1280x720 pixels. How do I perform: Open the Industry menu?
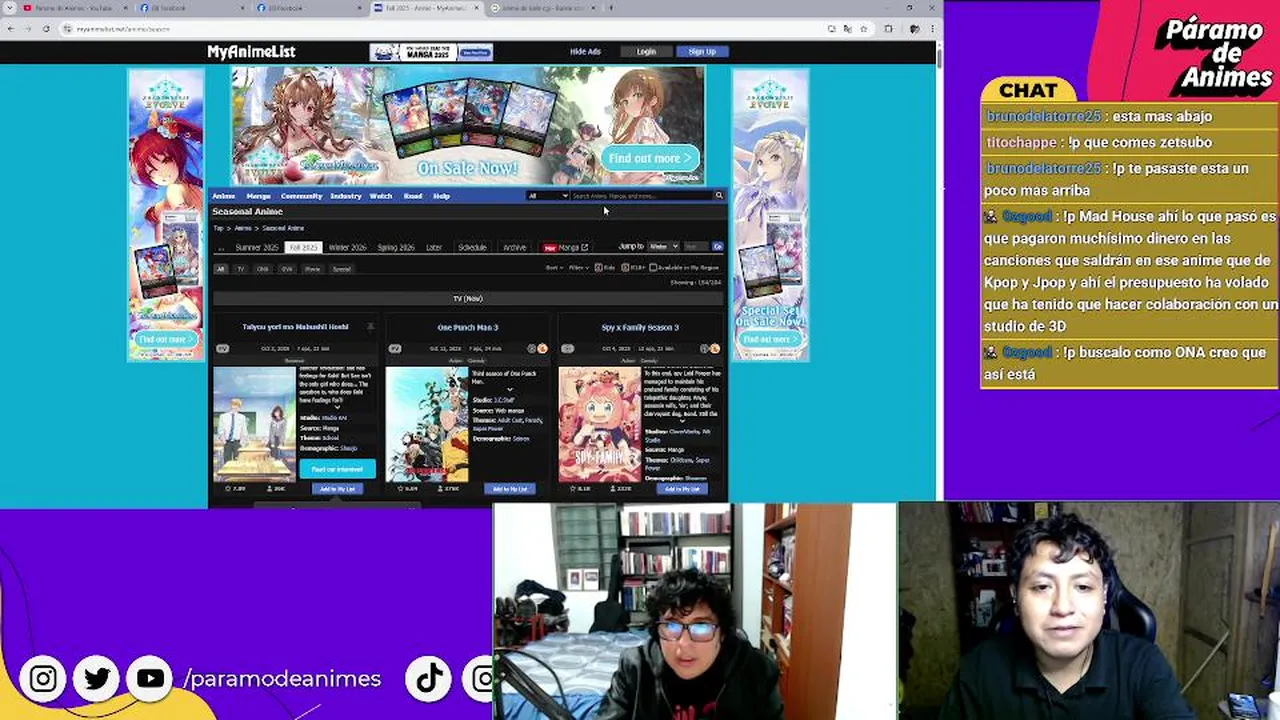[x=345, y=196]
